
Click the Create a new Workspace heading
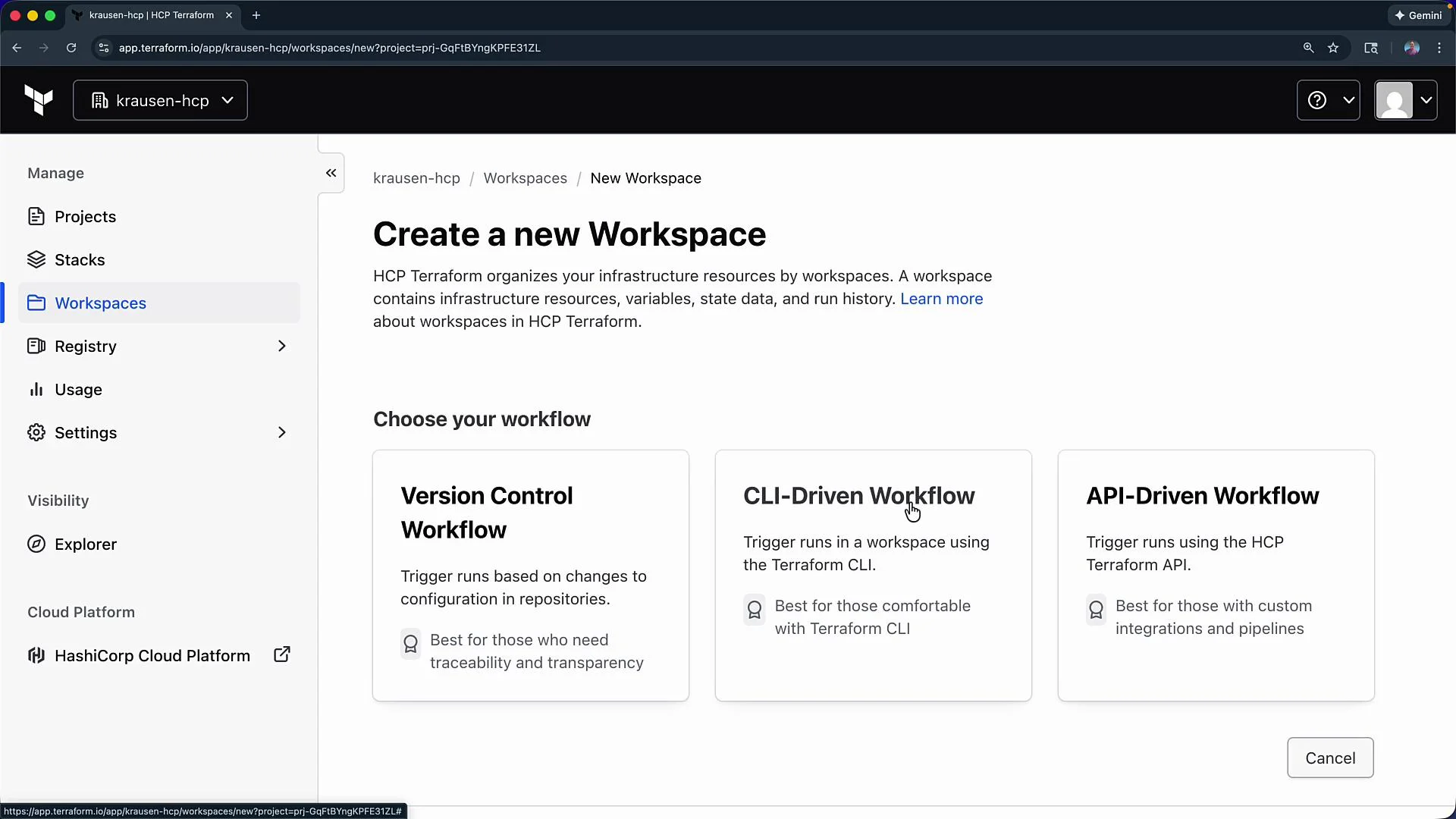(x=570, y=234)
